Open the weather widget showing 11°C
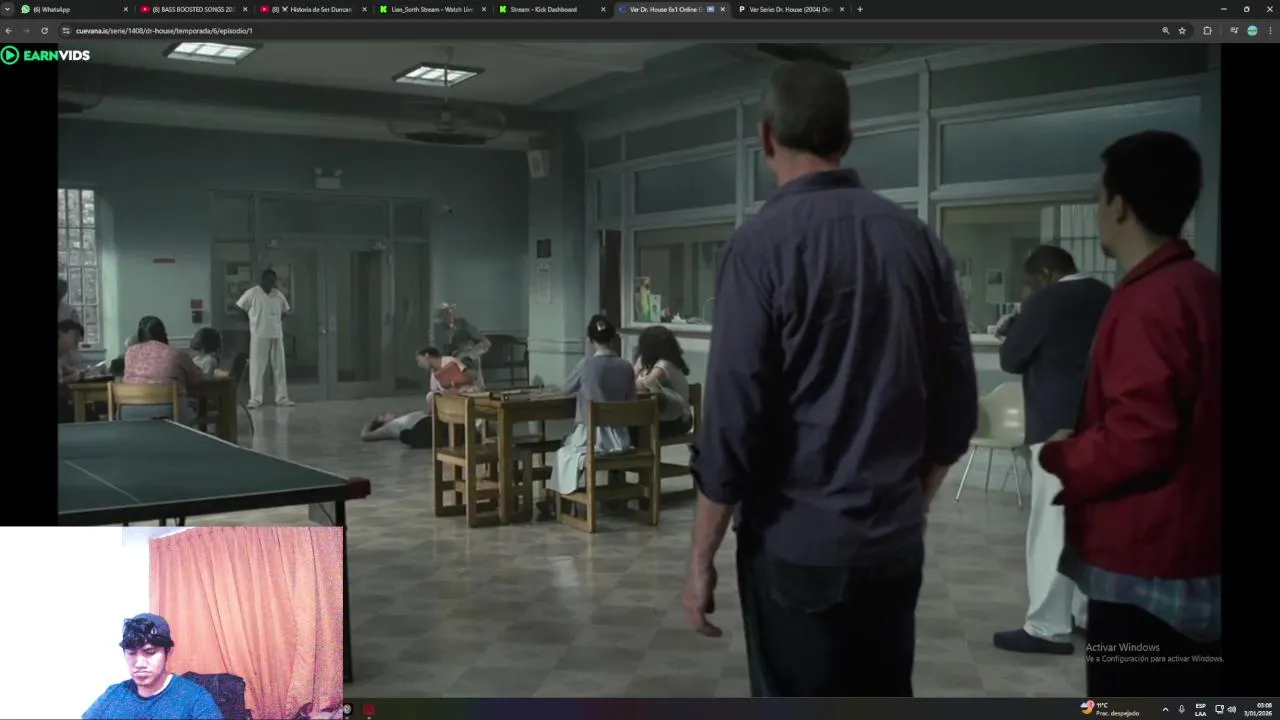Viewport: 1280px width, 720px height. [1110, 709]
